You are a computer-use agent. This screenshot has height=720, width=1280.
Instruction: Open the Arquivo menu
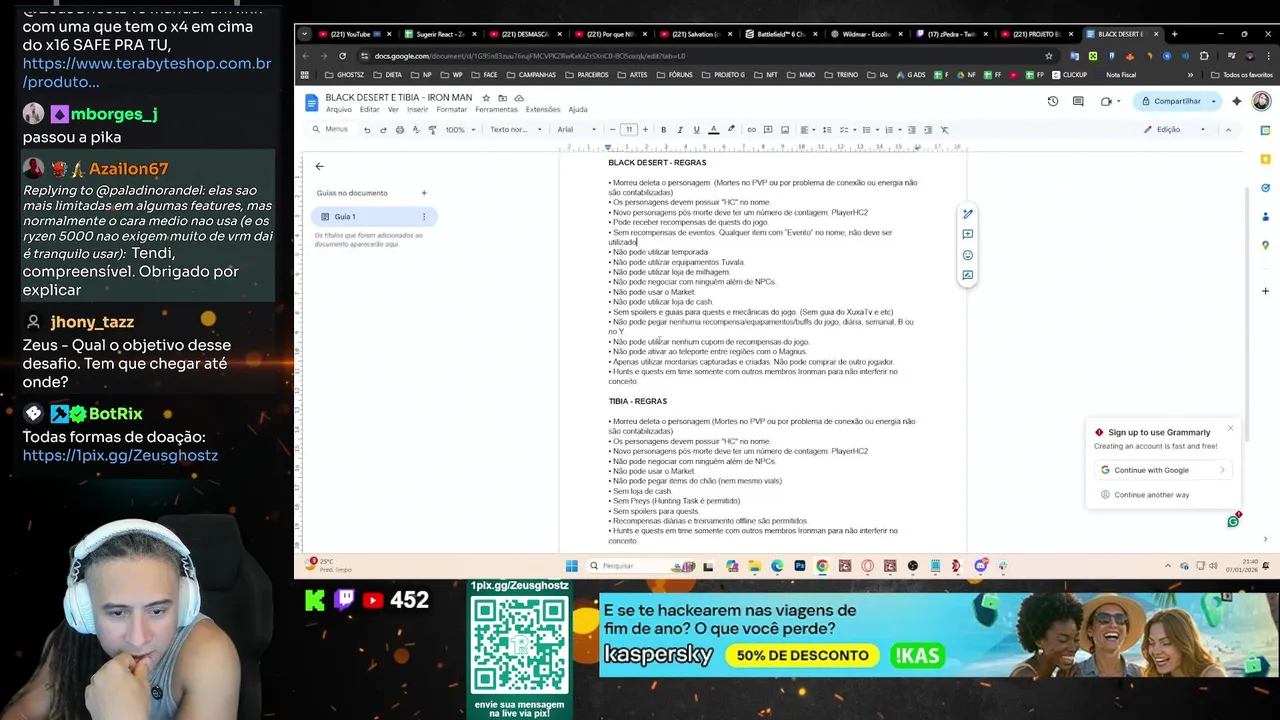[x=338, y=109]
